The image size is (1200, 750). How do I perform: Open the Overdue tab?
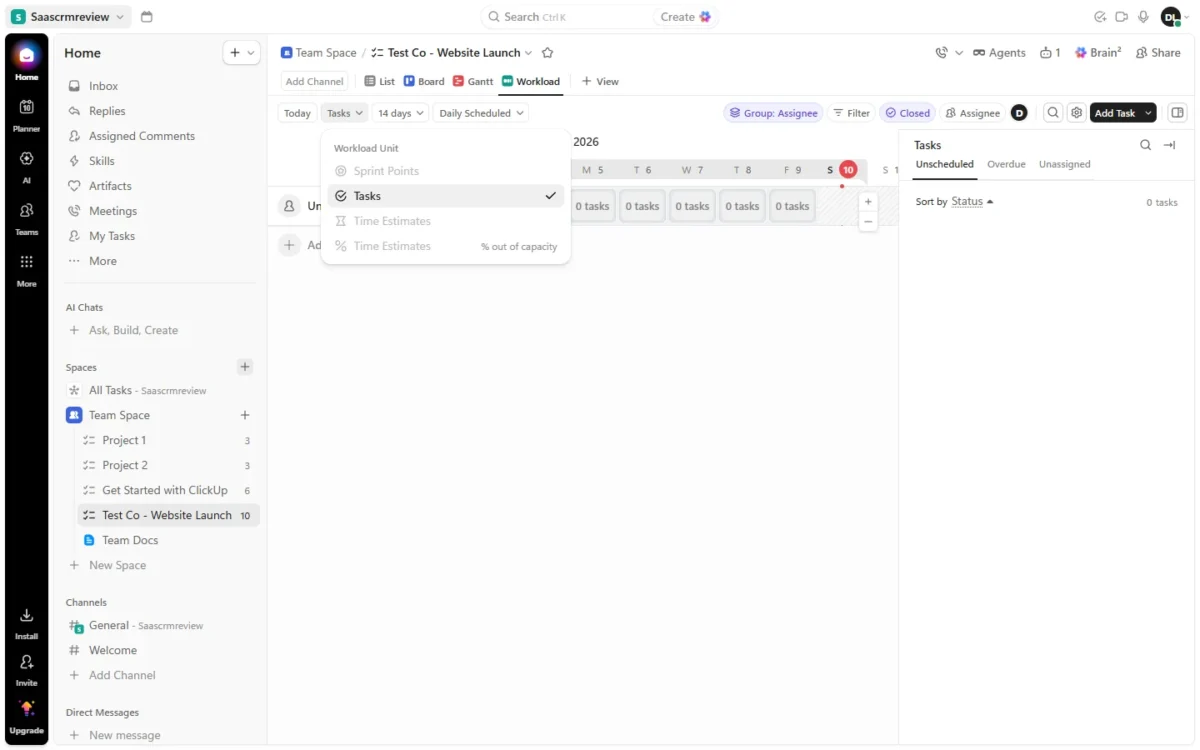(1006, 164)
